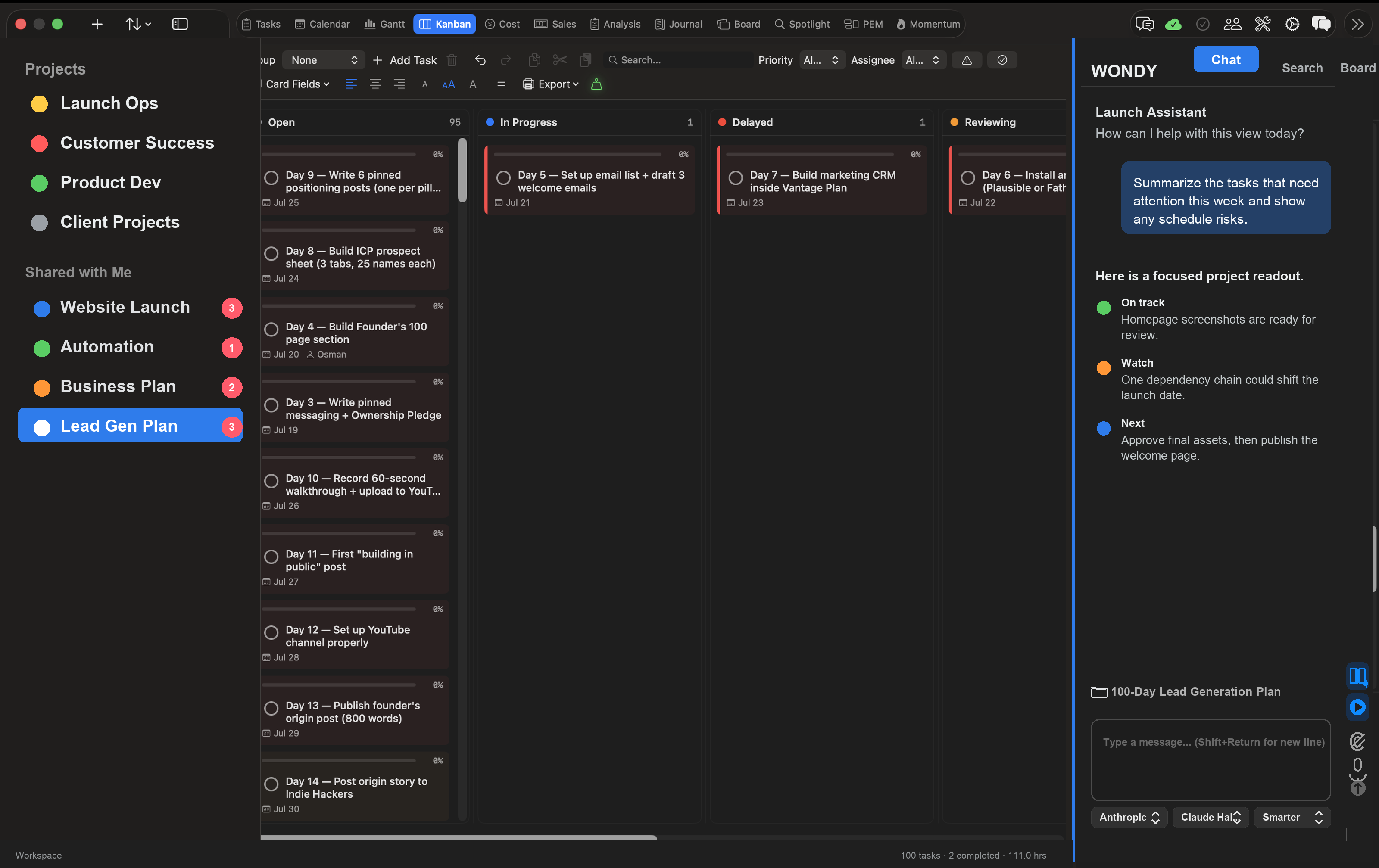The image size is (1379, 868).
Task: Align card text center
Action: point(375,84)
